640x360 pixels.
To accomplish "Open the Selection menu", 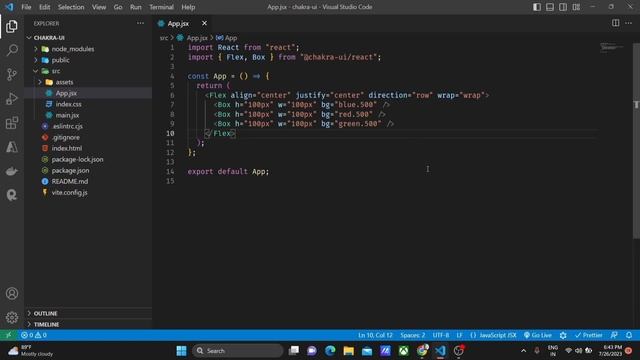I will pos(71,7).
